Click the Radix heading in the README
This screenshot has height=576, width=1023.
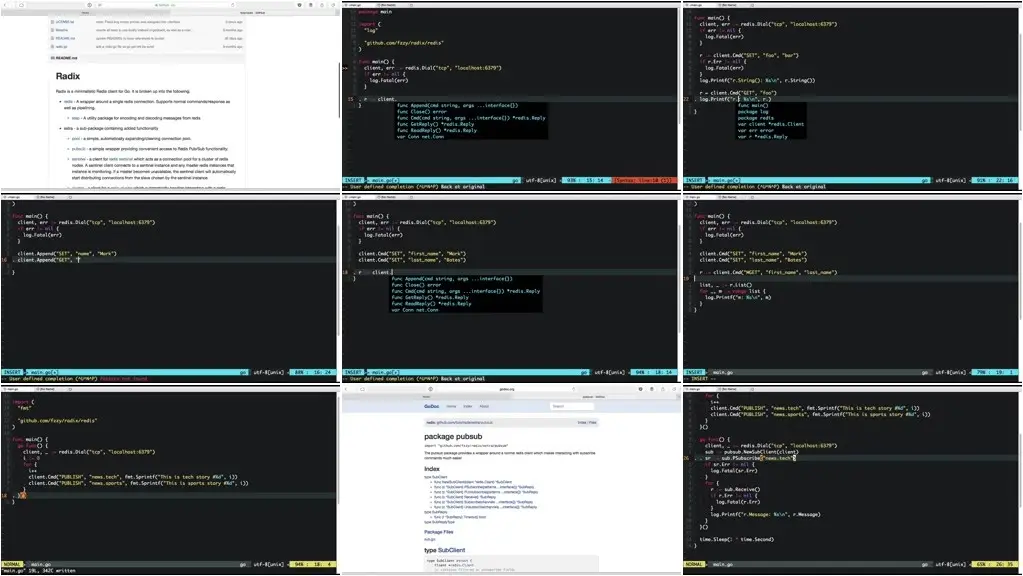[68, 76]
